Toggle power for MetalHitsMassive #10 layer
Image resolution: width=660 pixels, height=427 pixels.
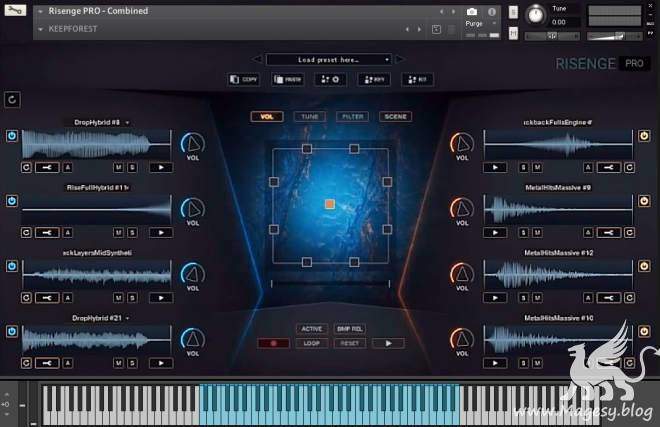(644, 331)
